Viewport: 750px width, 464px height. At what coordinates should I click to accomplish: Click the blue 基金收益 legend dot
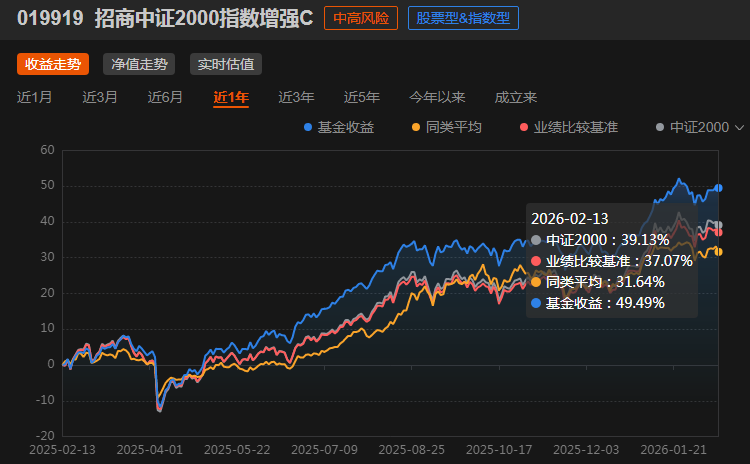click(308, 127)
